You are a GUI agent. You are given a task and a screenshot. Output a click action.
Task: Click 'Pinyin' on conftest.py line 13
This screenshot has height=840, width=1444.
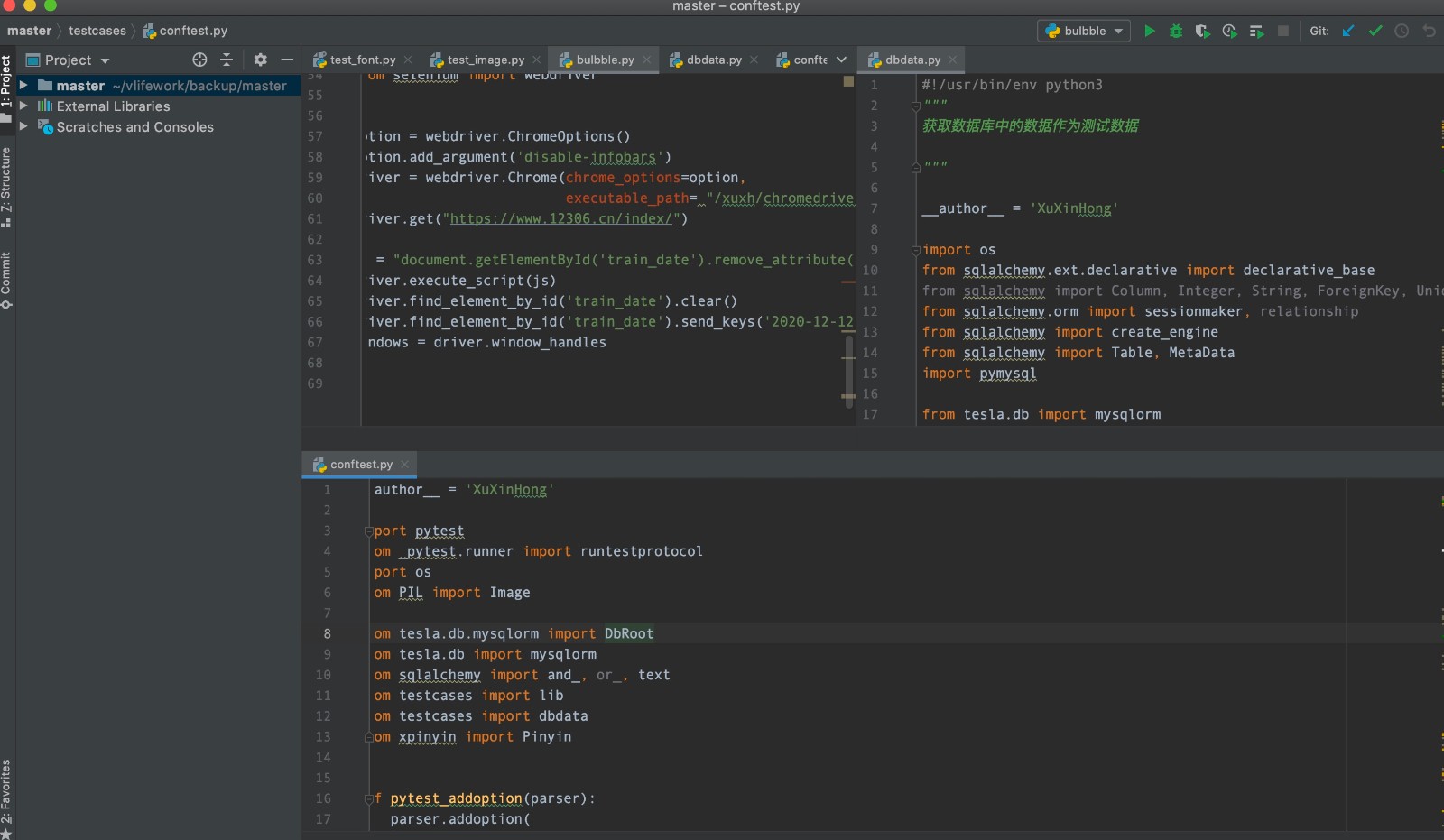(547, 736)
